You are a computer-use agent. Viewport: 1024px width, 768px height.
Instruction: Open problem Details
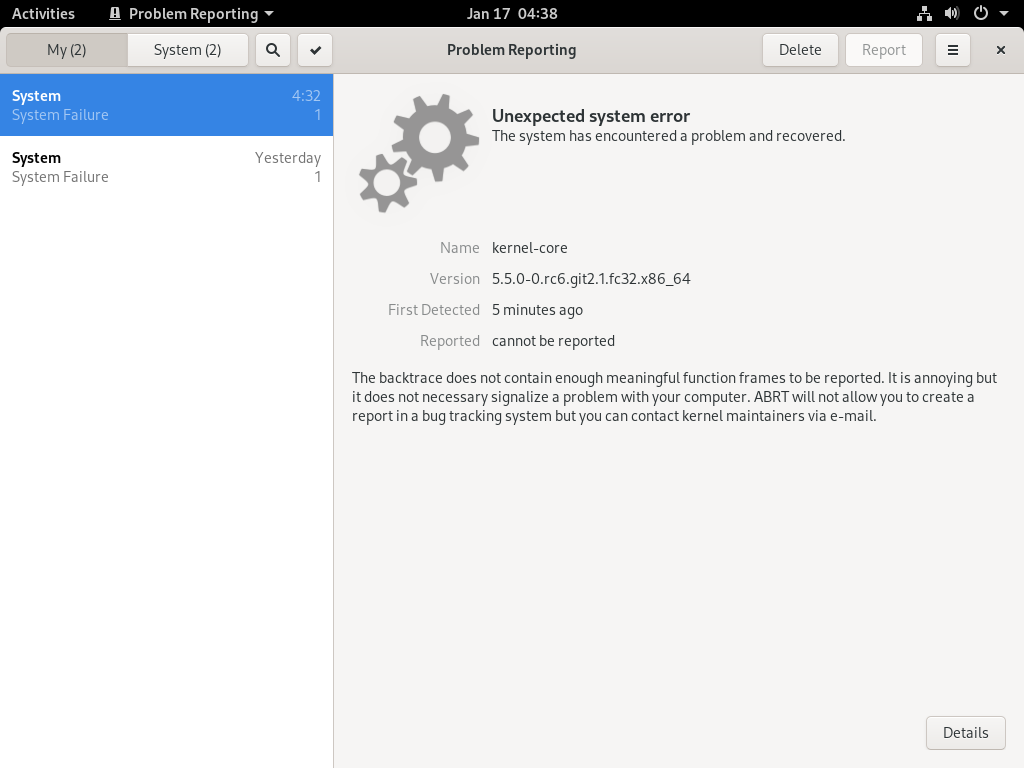(965, 733)
